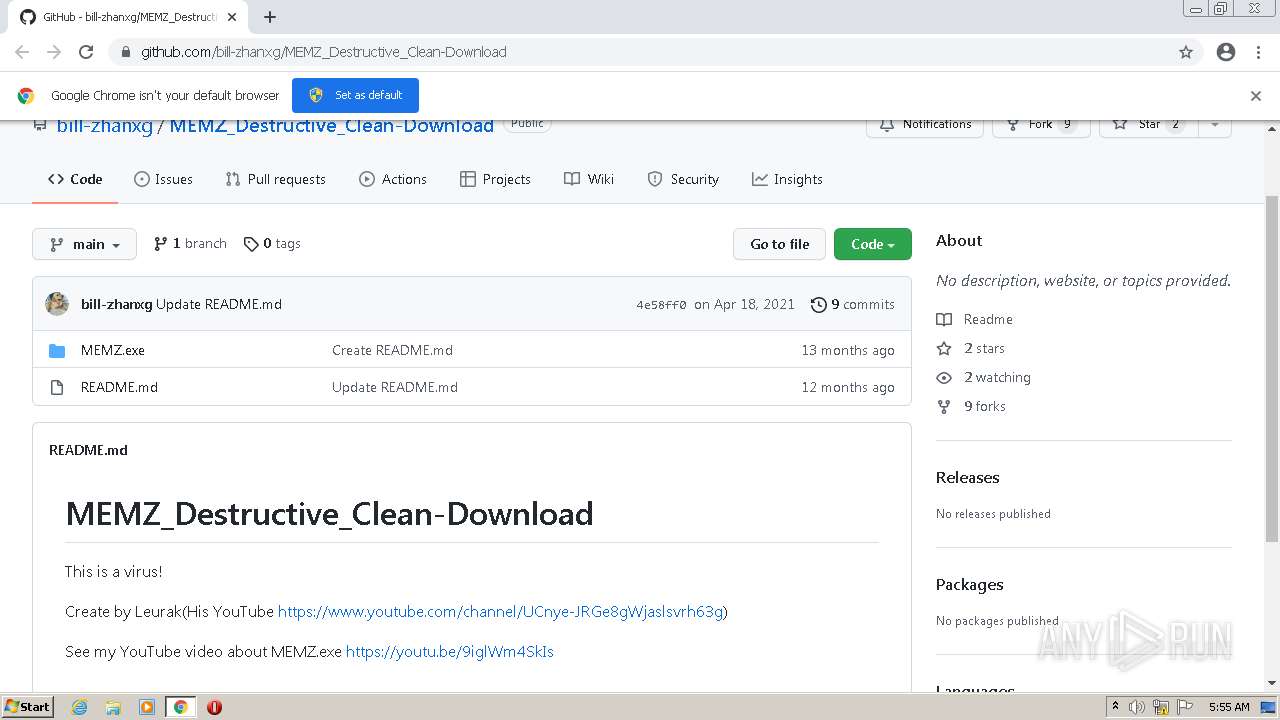This screenshot has height=720, width=1280.
Task: Click the forks icon in About sidebar
Action: 944,407
